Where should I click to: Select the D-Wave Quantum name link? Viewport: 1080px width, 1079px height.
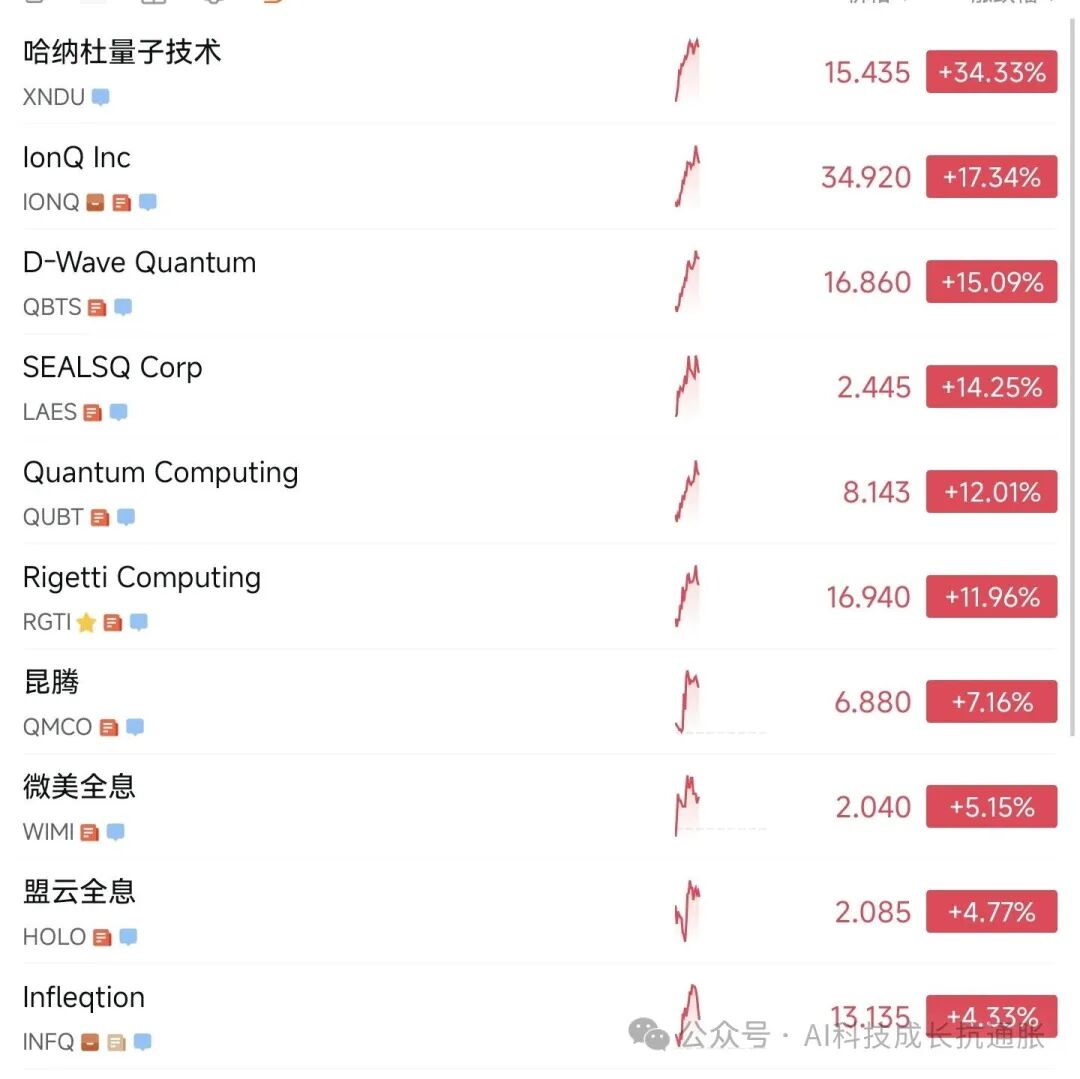(139, 262)
